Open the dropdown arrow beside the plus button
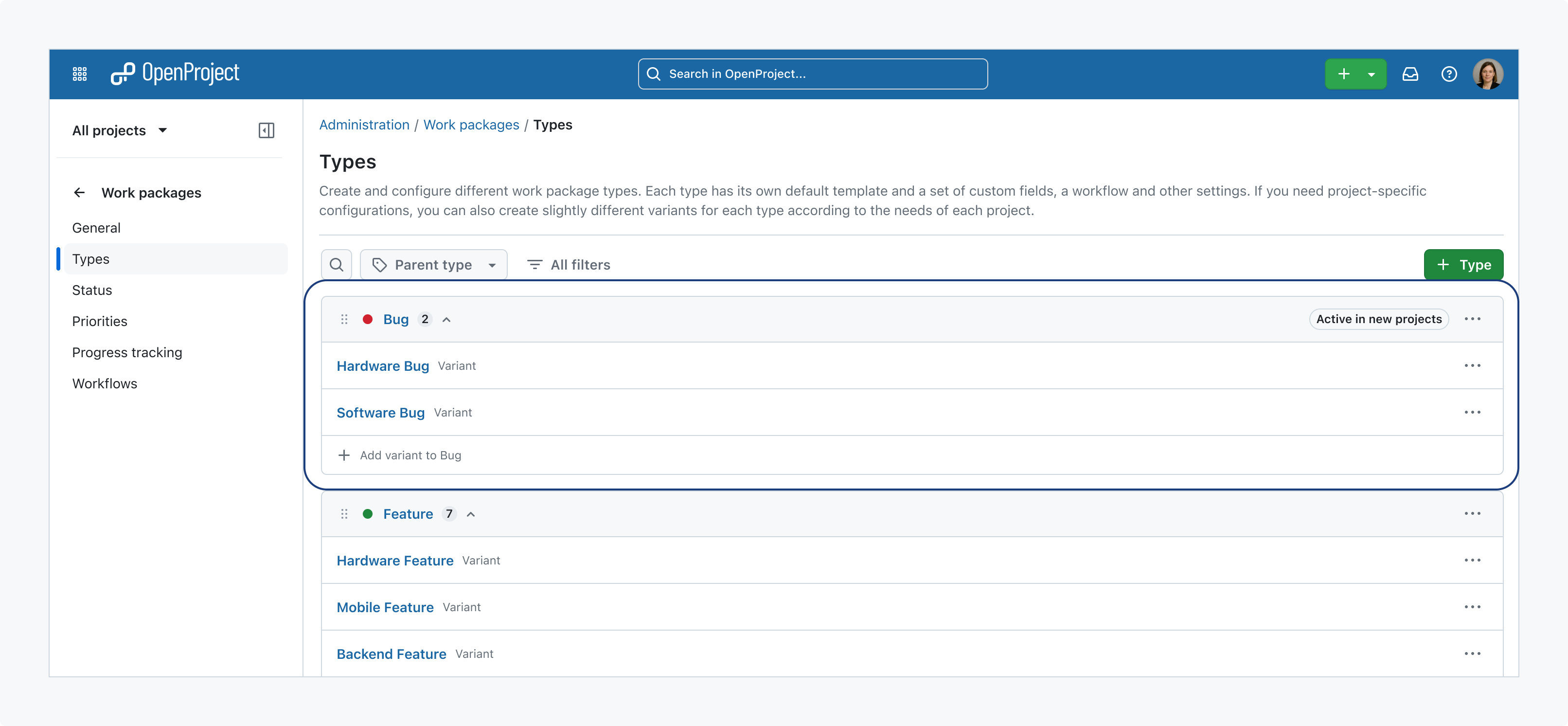Viewport: 1568px width, 726px height. tap(1372, 74)
